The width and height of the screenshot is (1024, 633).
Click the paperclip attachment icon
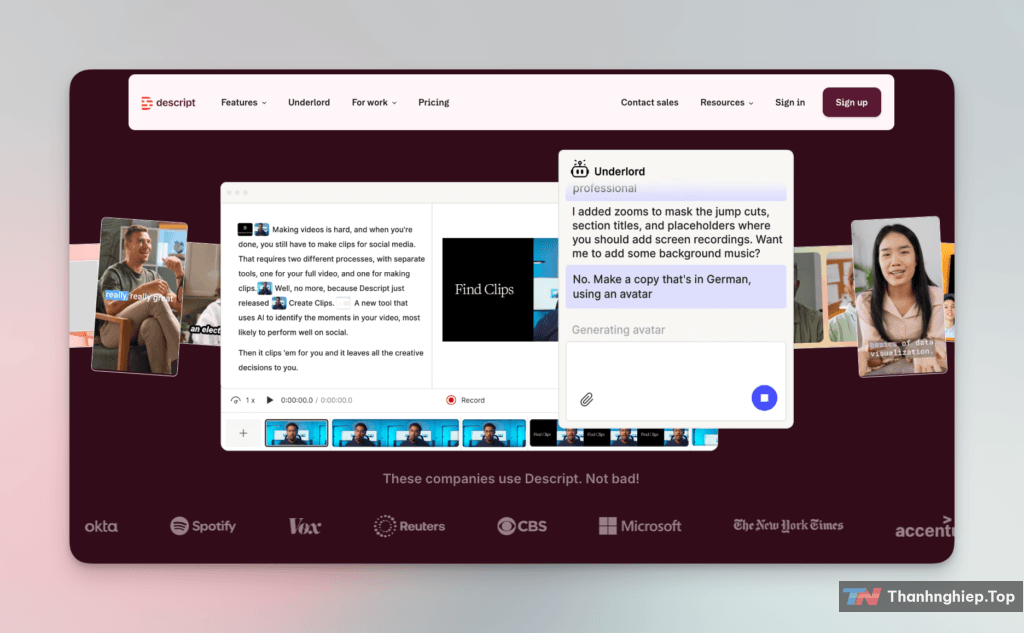(x=587, y=399)
